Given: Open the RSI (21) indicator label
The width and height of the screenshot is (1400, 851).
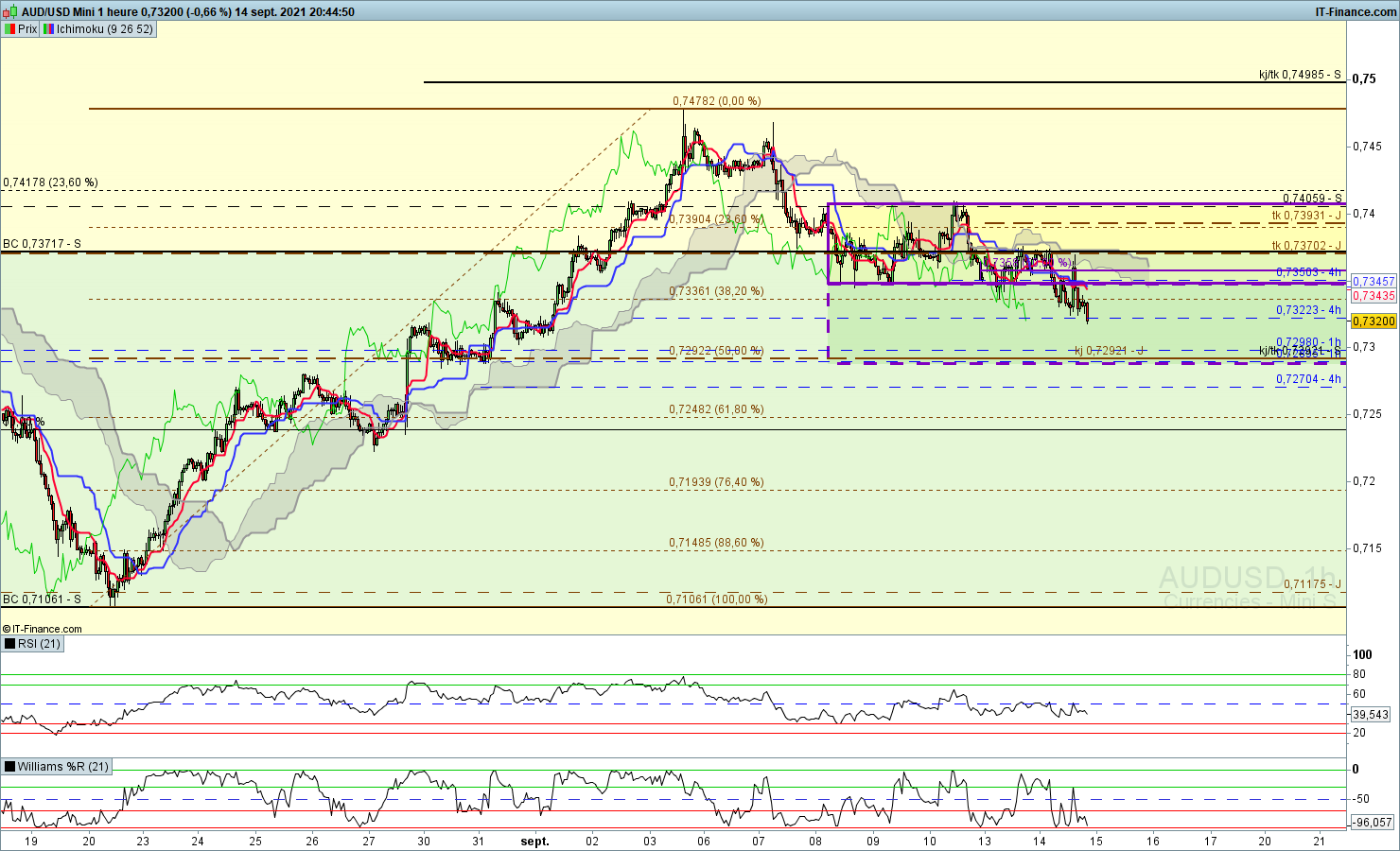Looking at the screenshot, I should coord(39,644).
